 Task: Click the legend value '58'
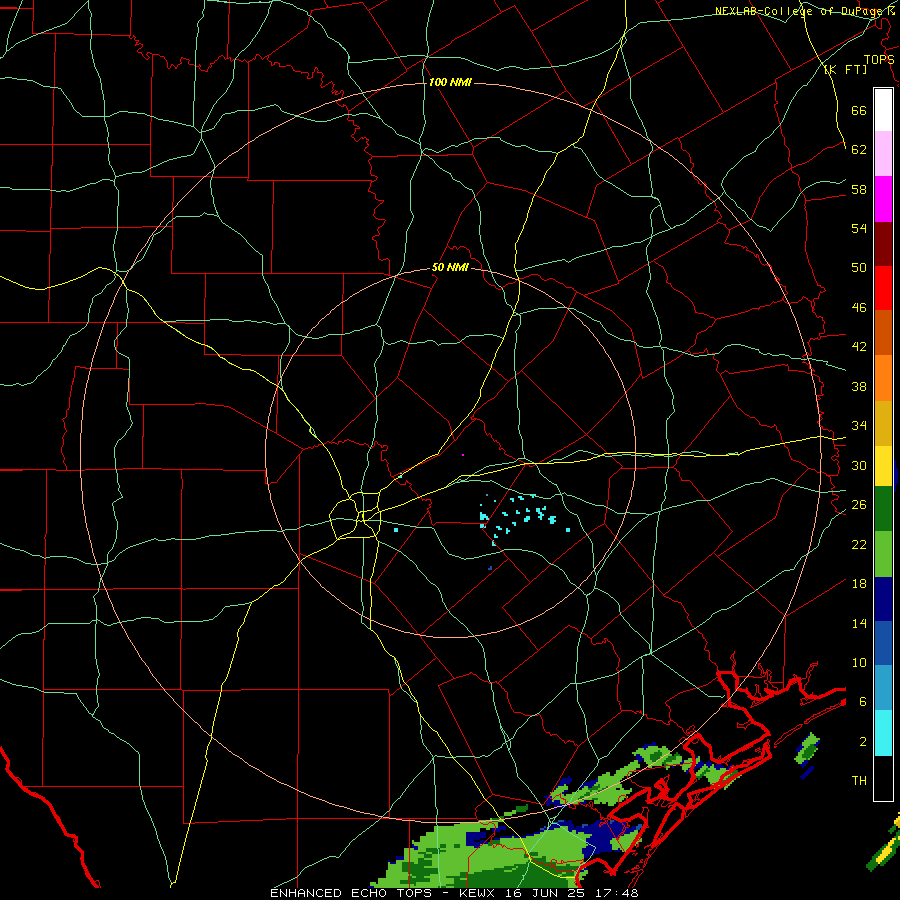(859, 189)
